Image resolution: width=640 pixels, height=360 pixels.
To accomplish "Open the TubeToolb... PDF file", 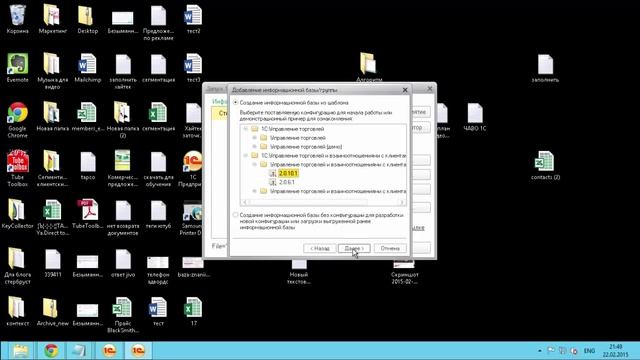I will click(x=87, y=213).
